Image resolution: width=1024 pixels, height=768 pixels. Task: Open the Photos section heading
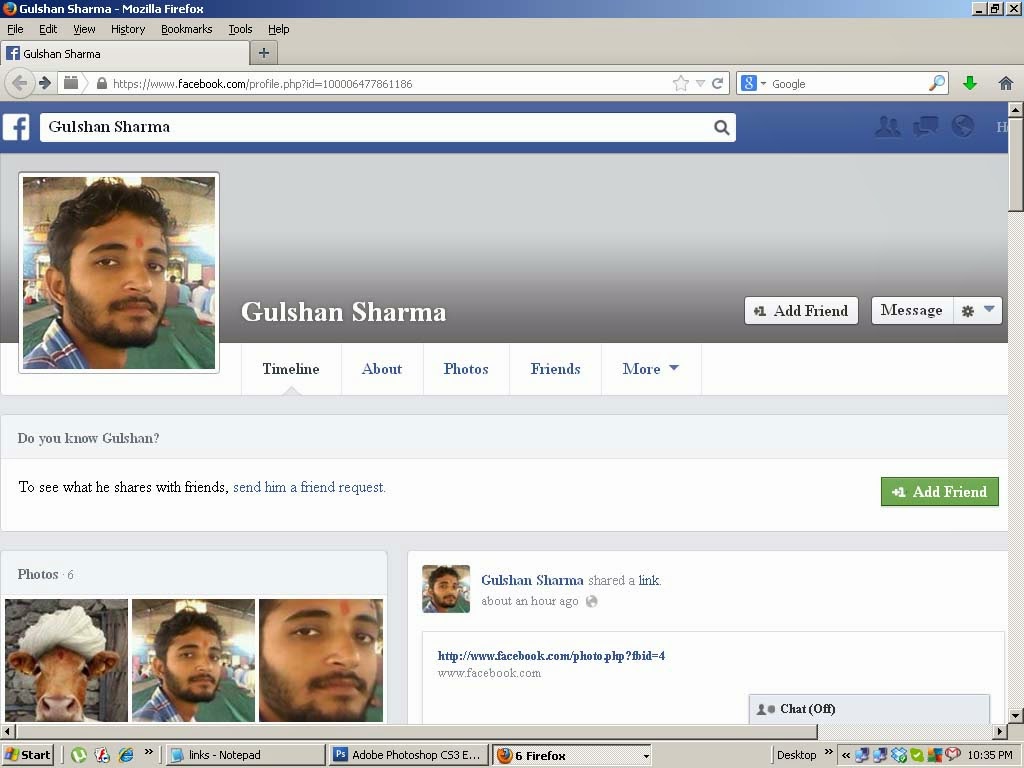point(38,575)
